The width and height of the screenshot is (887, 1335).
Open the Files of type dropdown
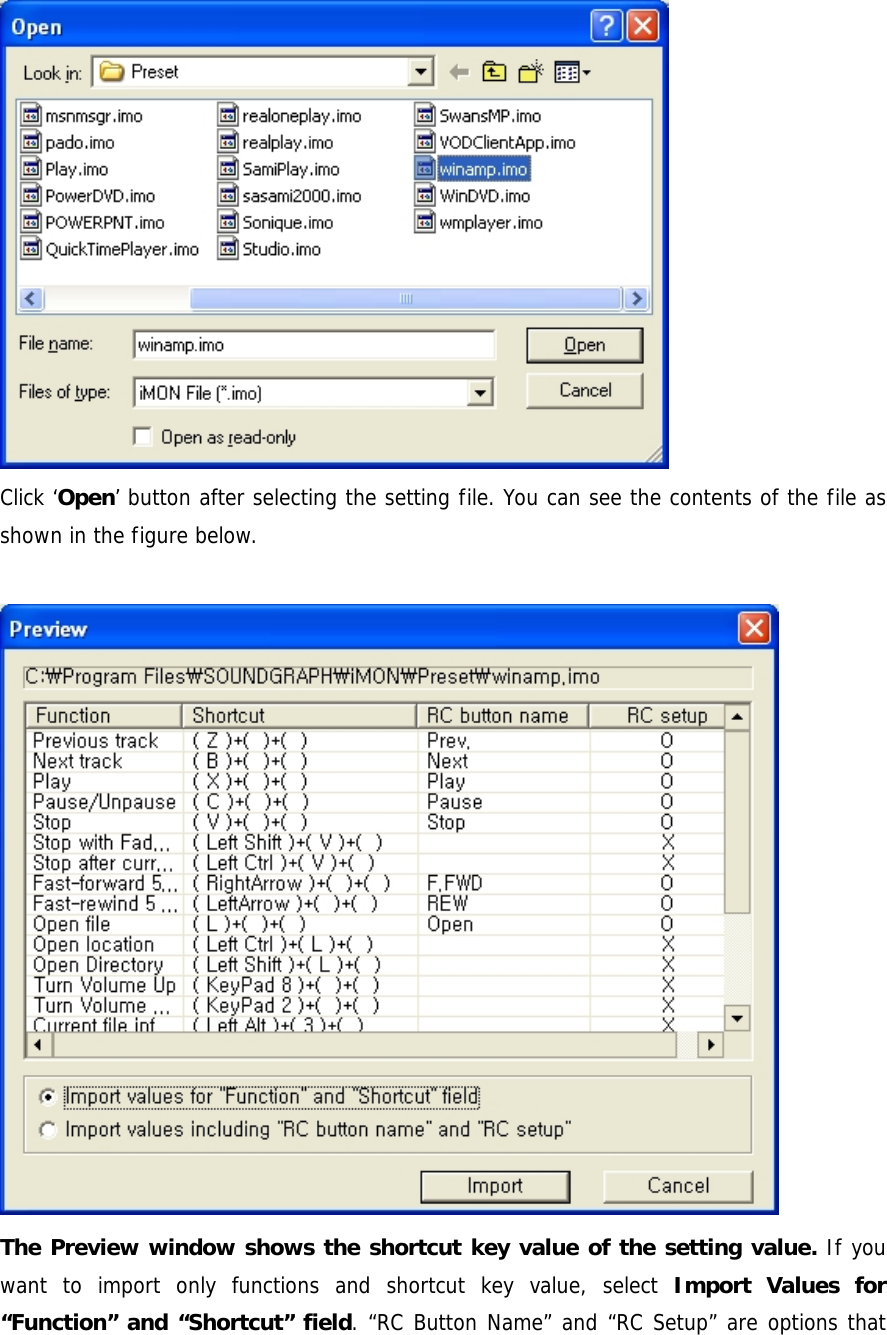pyautogui.click(x=482, y=392)
